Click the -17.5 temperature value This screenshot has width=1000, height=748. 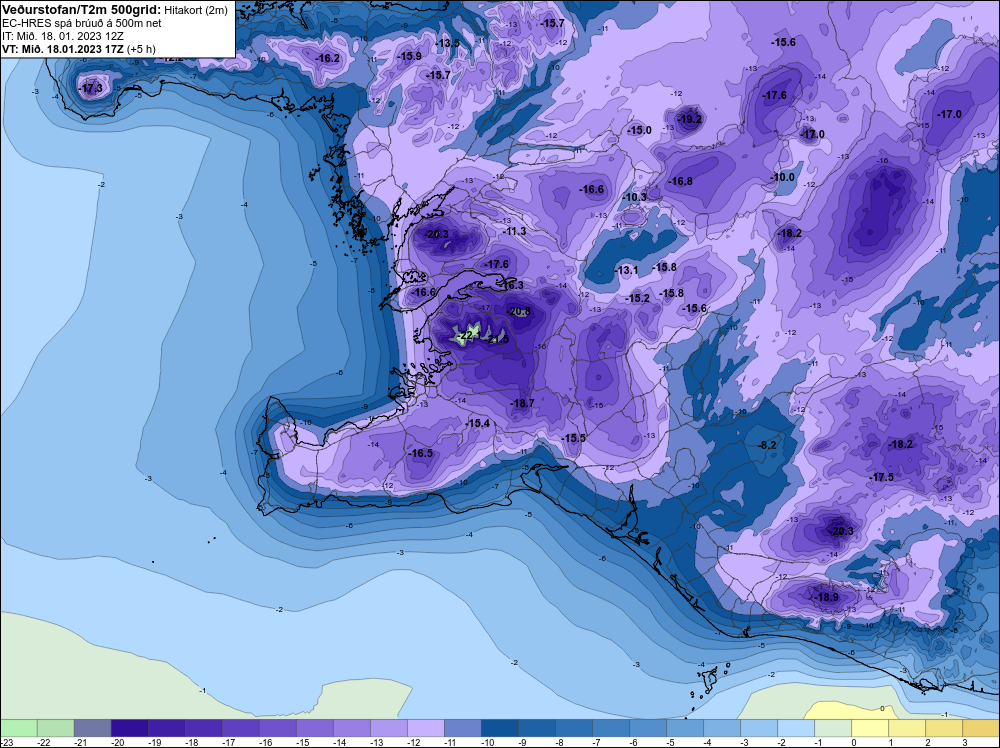tap(882, 477)
